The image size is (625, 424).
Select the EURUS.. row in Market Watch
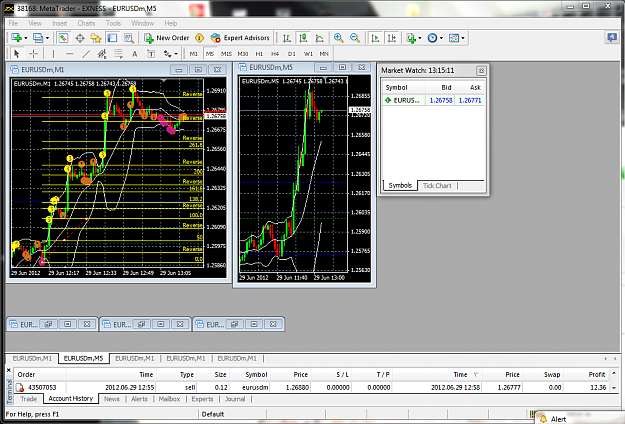pyautogui.click(x=433, y=100)
